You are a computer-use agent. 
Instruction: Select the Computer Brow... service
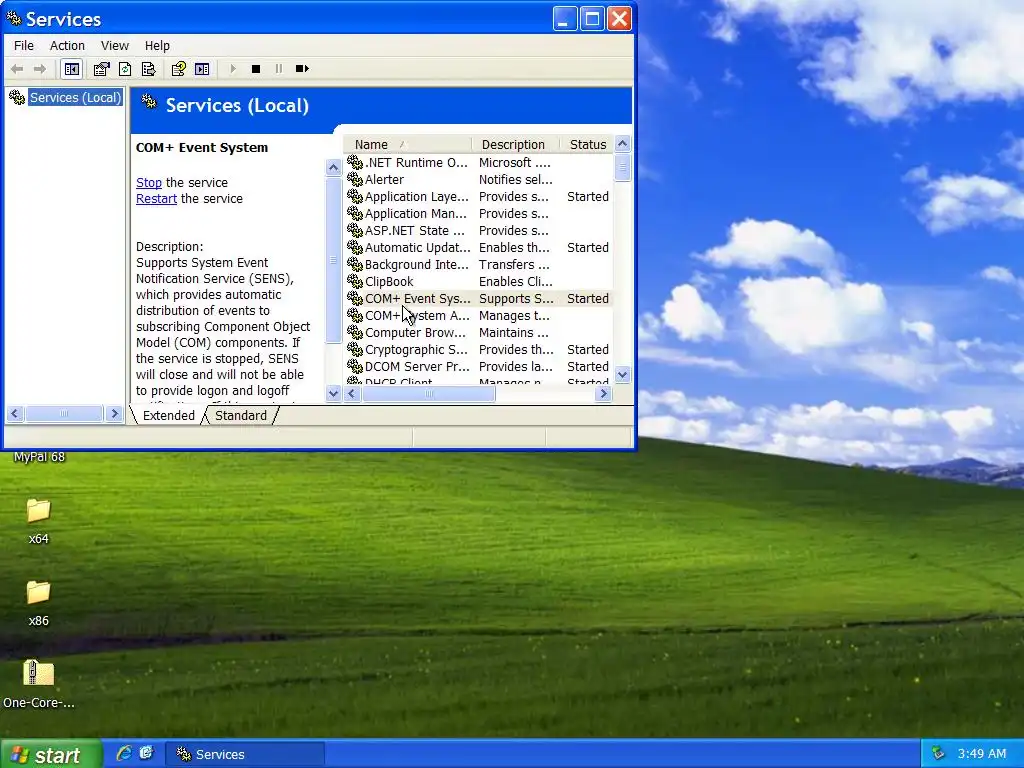pyautogui.click(x=479, y=332)
